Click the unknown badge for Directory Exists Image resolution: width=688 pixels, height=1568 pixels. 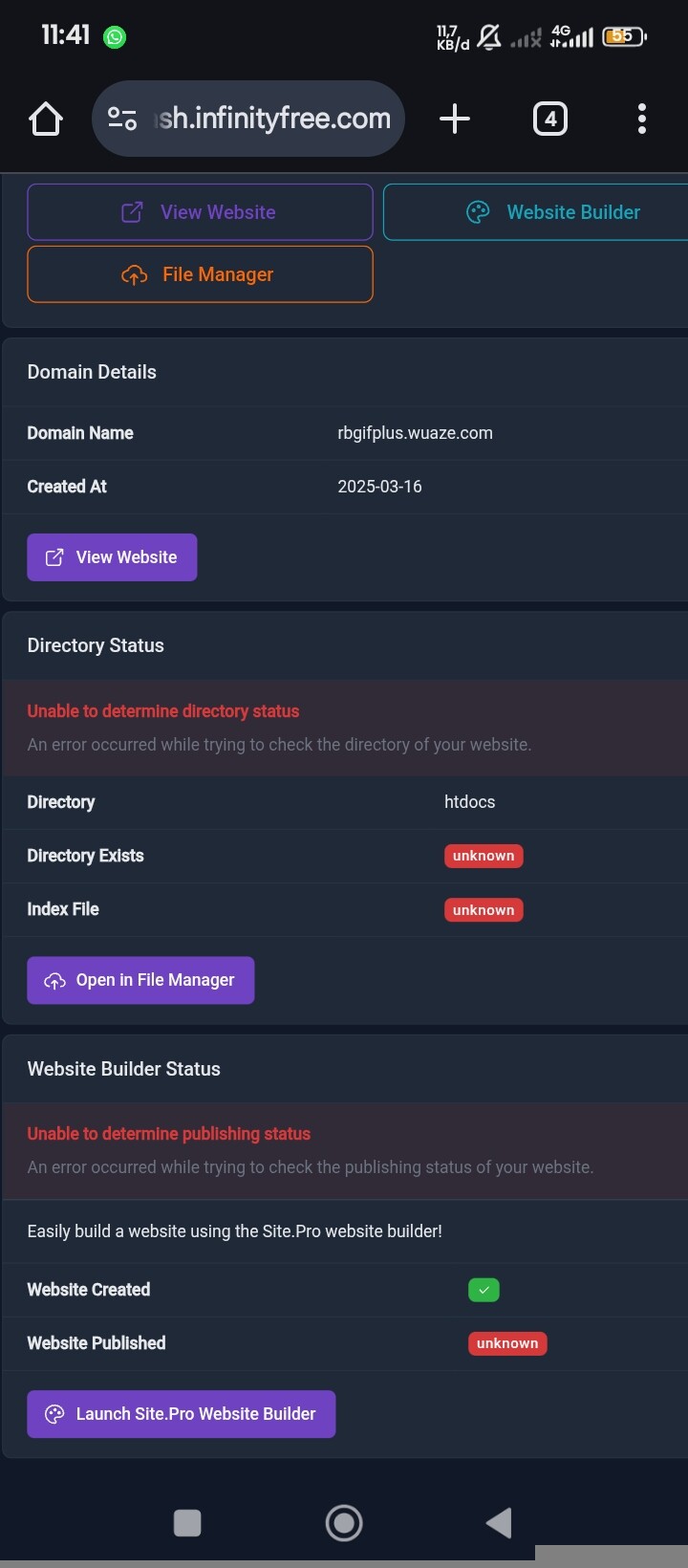pyautogui.click(x=484, y=856)
